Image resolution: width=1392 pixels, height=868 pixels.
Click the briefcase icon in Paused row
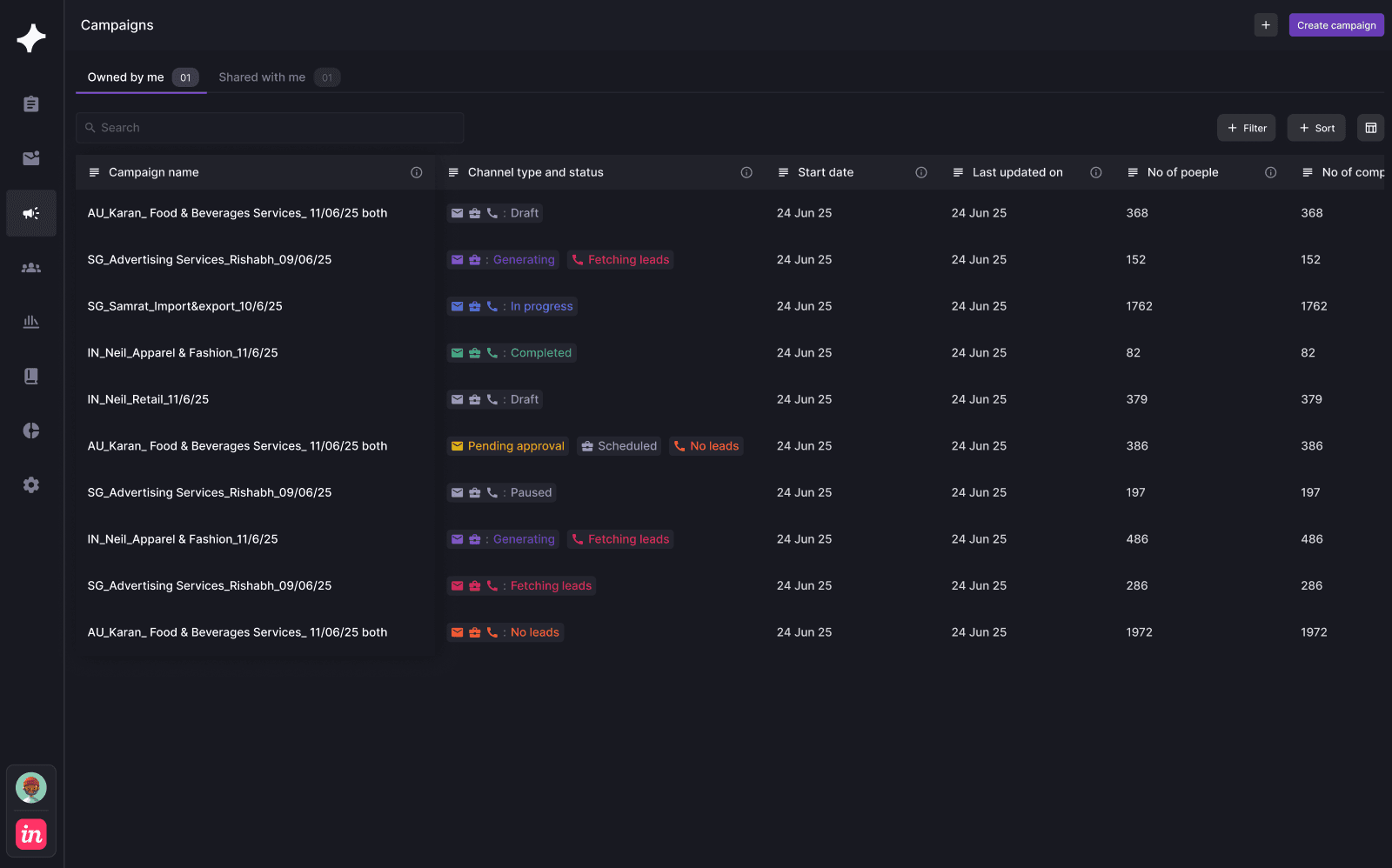[x=475, y=492]
